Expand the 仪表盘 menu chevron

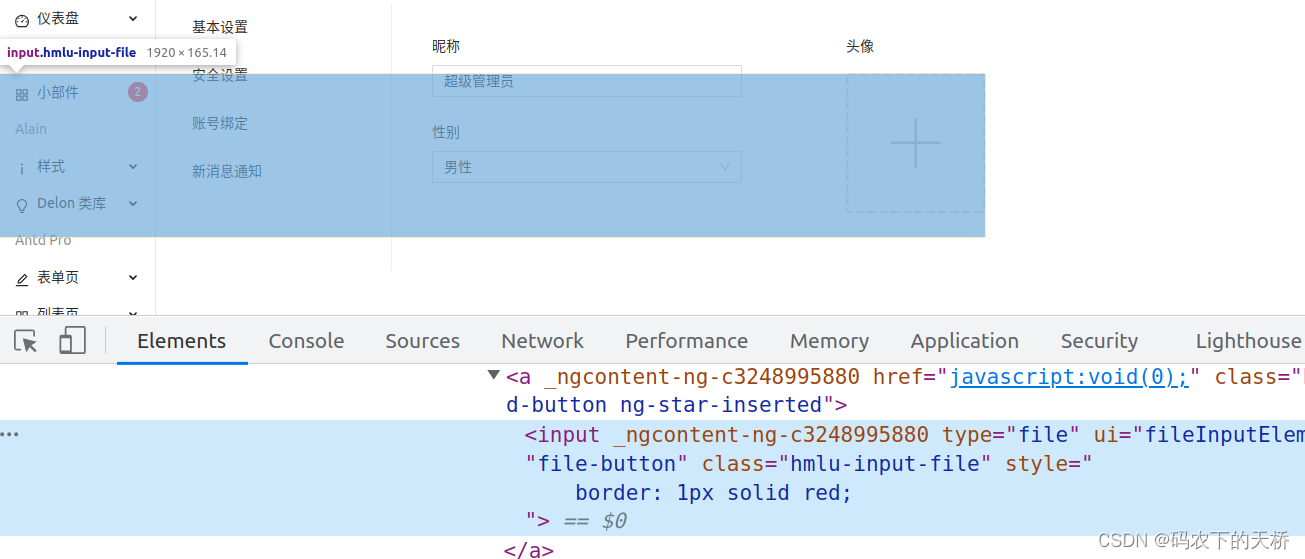coord(134,18)
